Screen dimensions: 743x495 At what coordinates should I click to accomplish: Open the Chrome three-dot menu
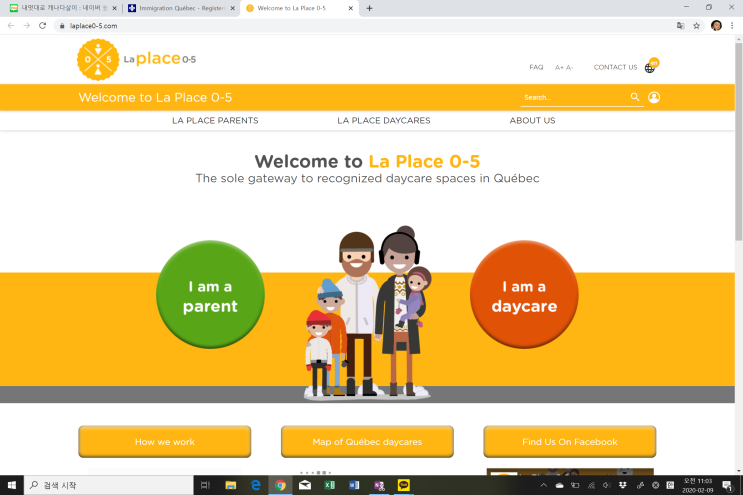point(732,26)
